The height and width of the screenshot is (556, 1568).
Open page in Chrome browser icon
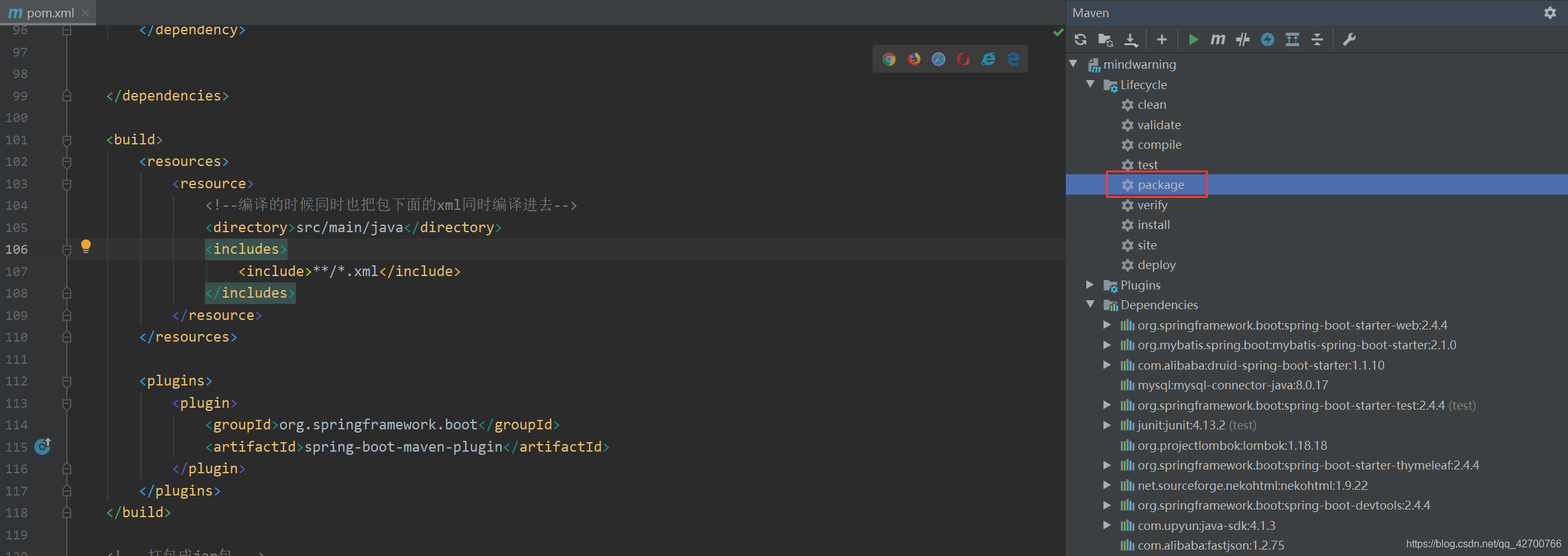pos(889,59)
